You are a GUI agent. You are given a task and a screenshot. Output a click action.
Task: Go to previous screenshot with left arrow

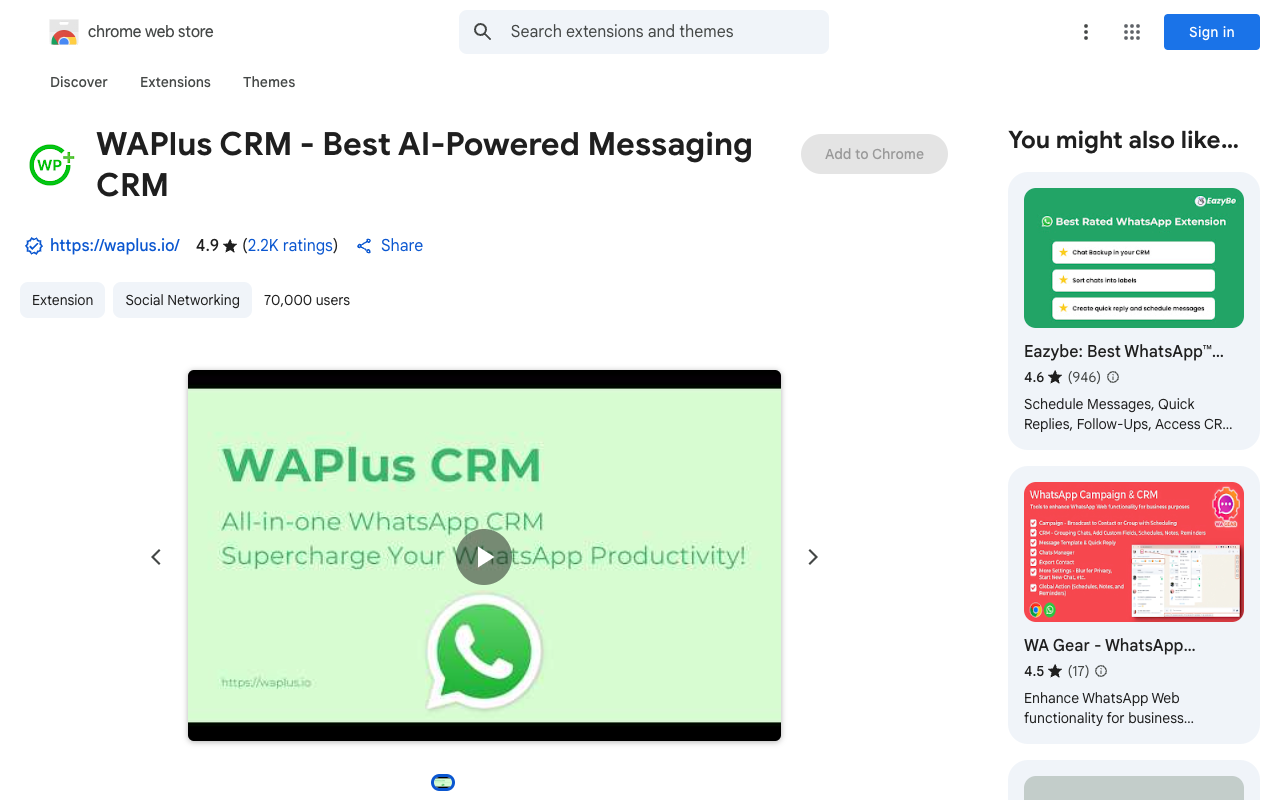156,557
